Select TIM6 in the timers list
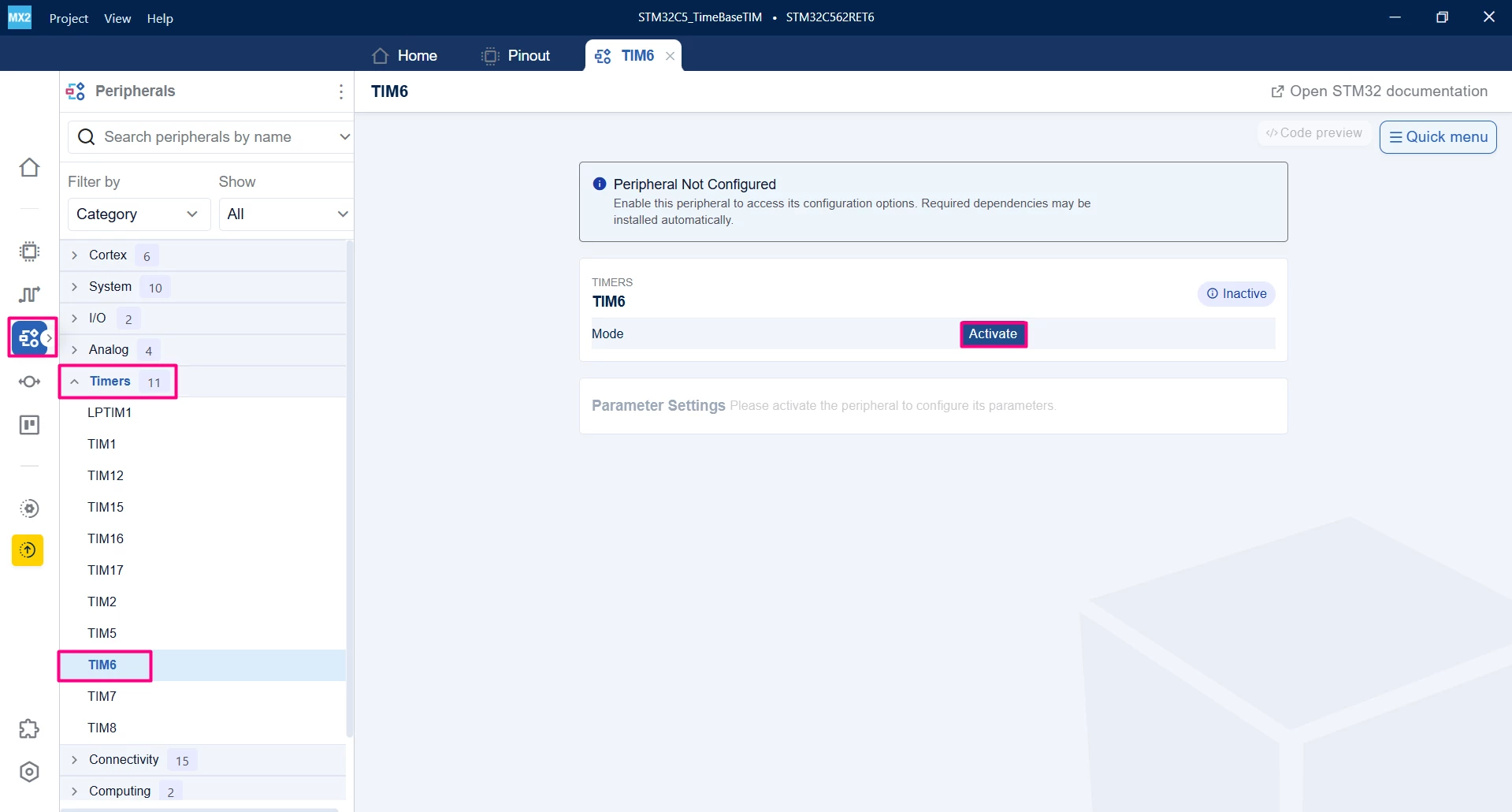This screenshot has width=1512, height=812. coord(203,665)
